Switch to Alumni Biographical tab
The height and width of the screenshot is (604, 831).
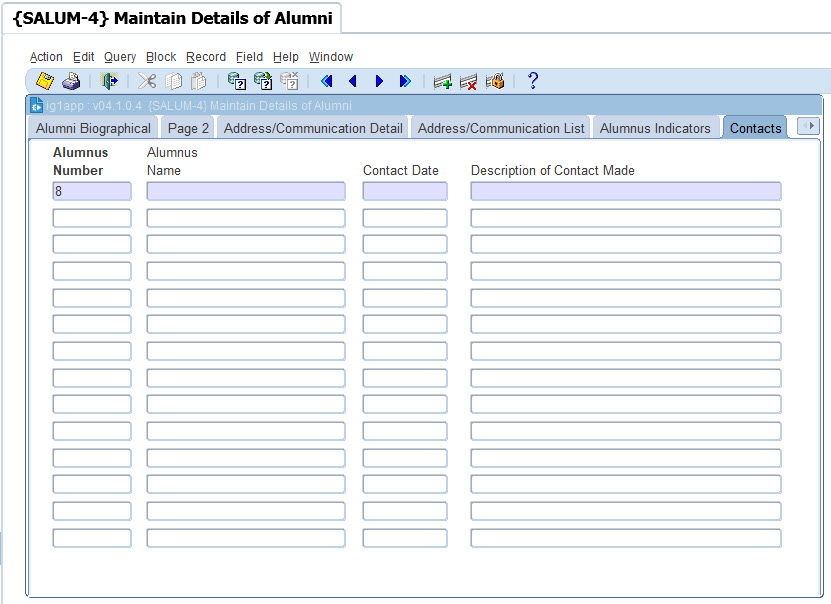coord(93,128)
